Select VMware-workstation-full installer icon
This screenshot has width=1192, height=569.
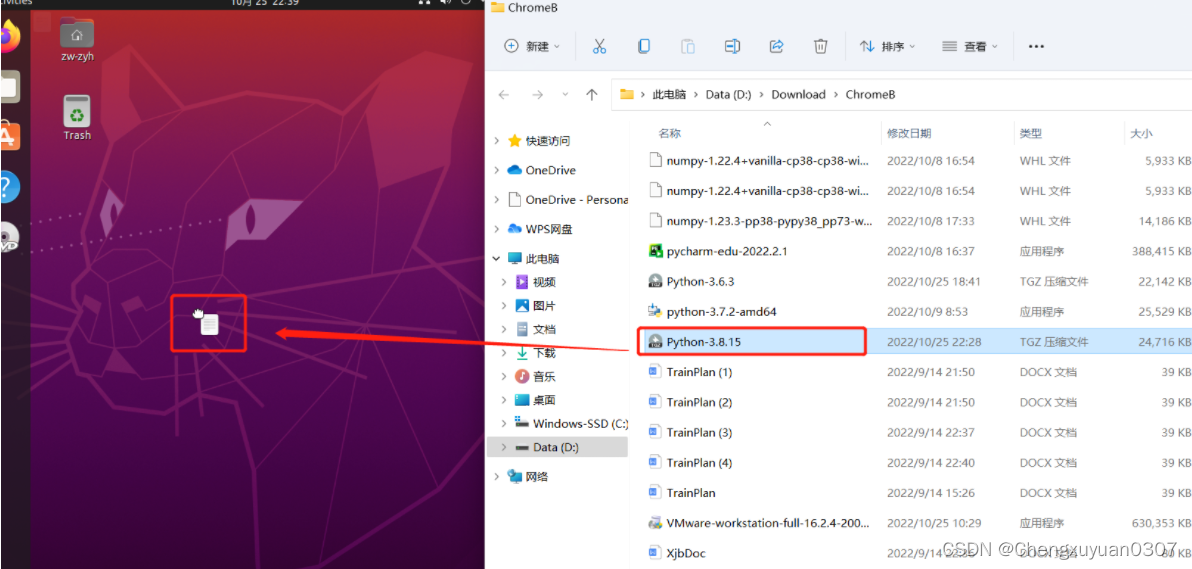[x=655, y=523]
